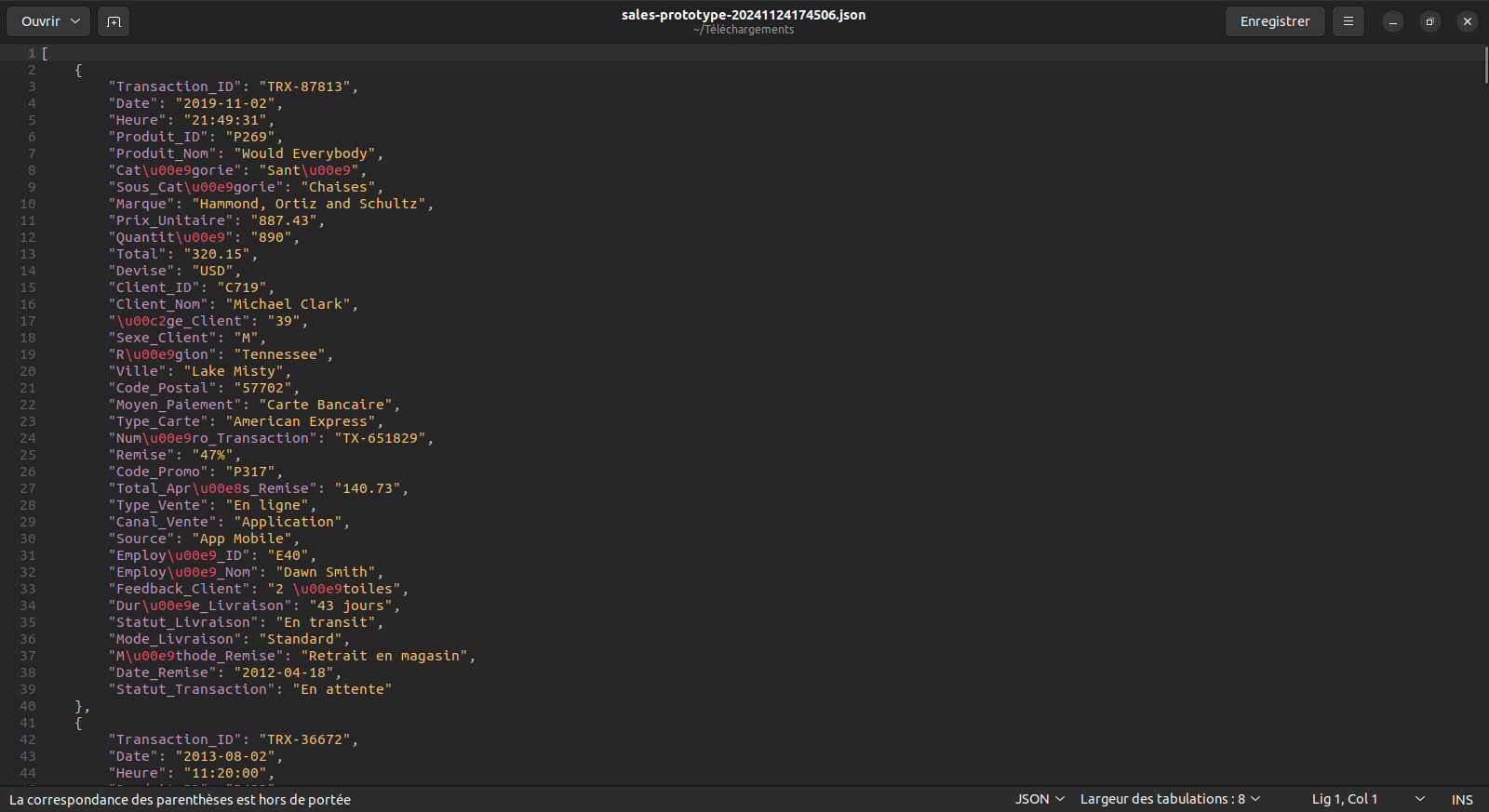Screen dimensions: 1489x812
Task: Place cursor on the "Transaction_ID" TRX-87813 line
Action: [x=233, y=87]
